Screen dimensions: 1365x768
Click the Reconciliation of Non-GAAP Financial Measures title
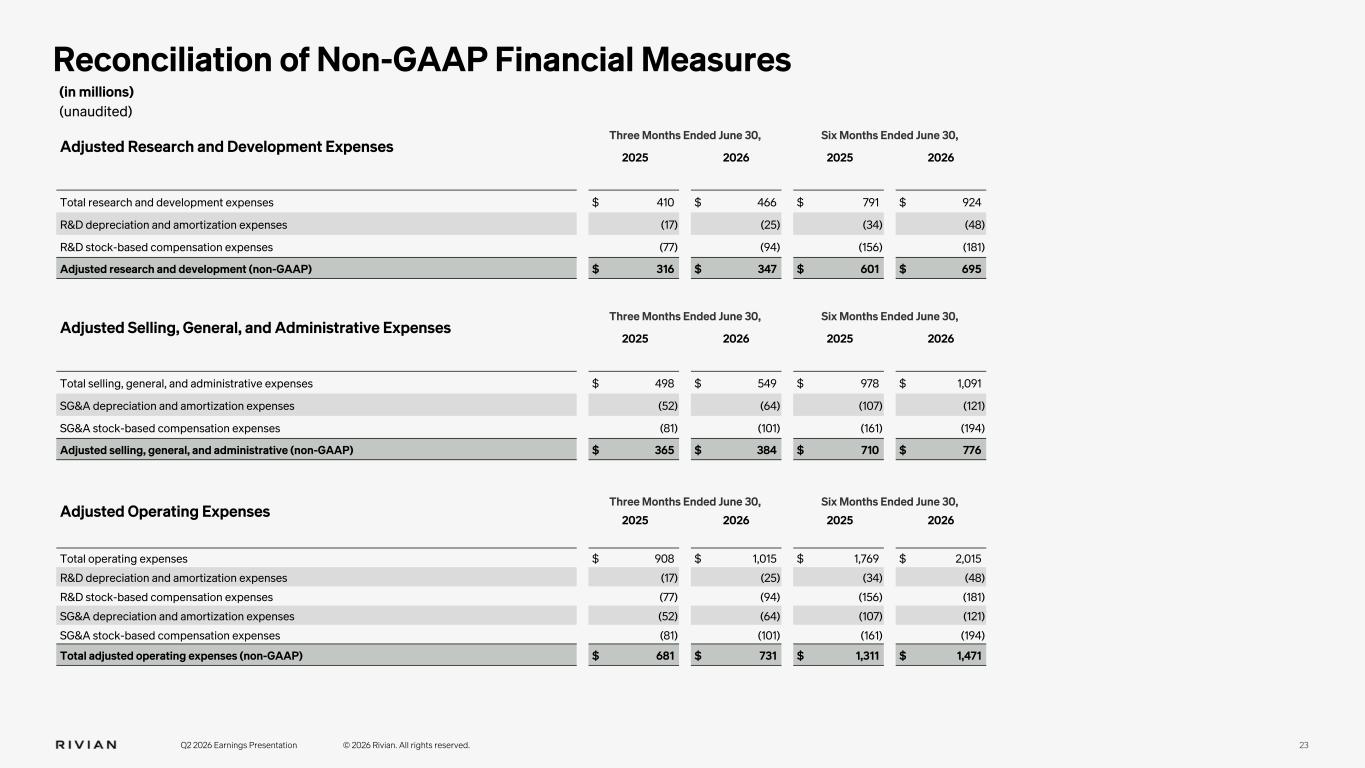pos(422,60)
